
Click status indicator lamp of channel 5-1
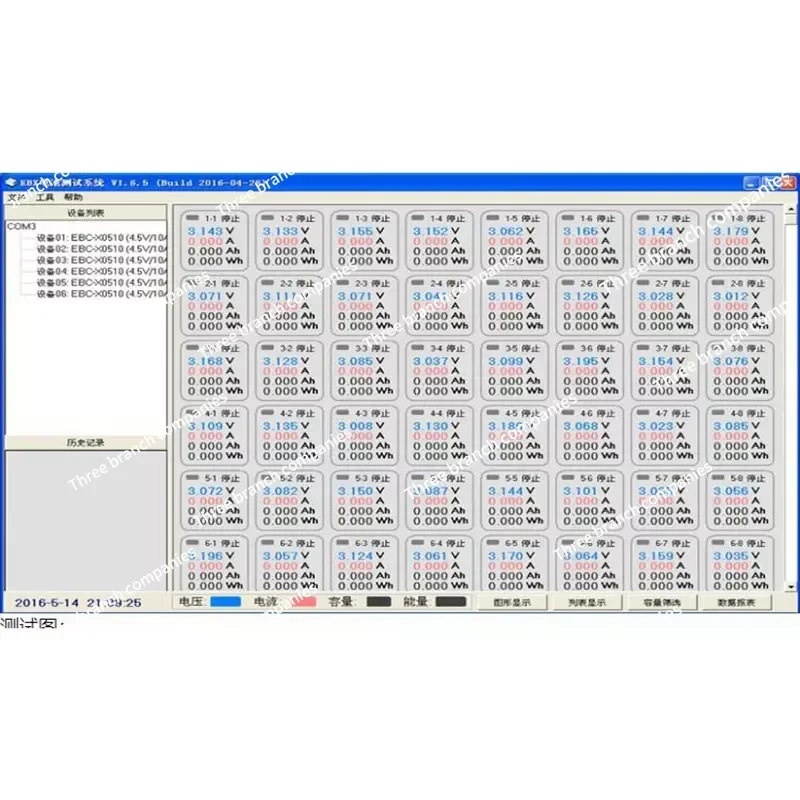pos(192,478)
